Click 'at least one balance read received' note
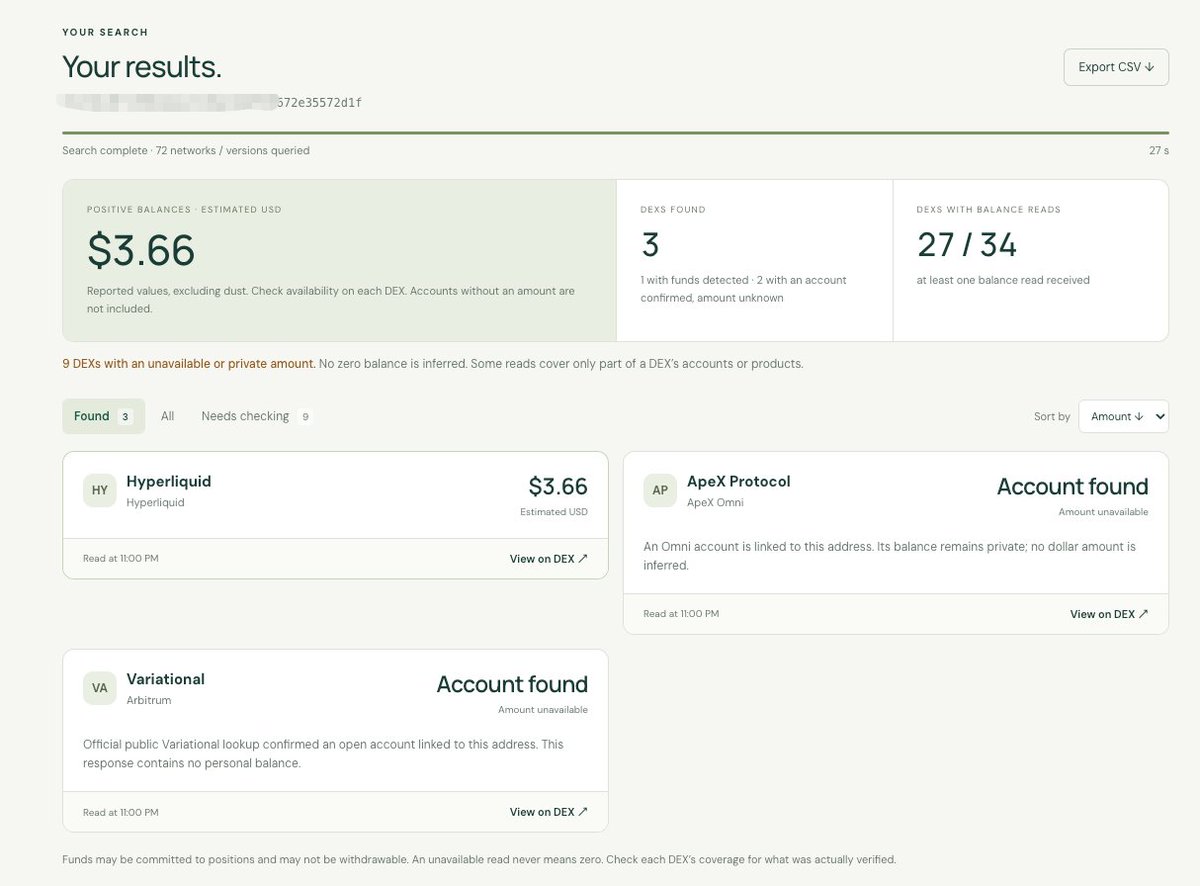Image resolution: width=1200 pixels, height=886 pixels. (1003, 280)
